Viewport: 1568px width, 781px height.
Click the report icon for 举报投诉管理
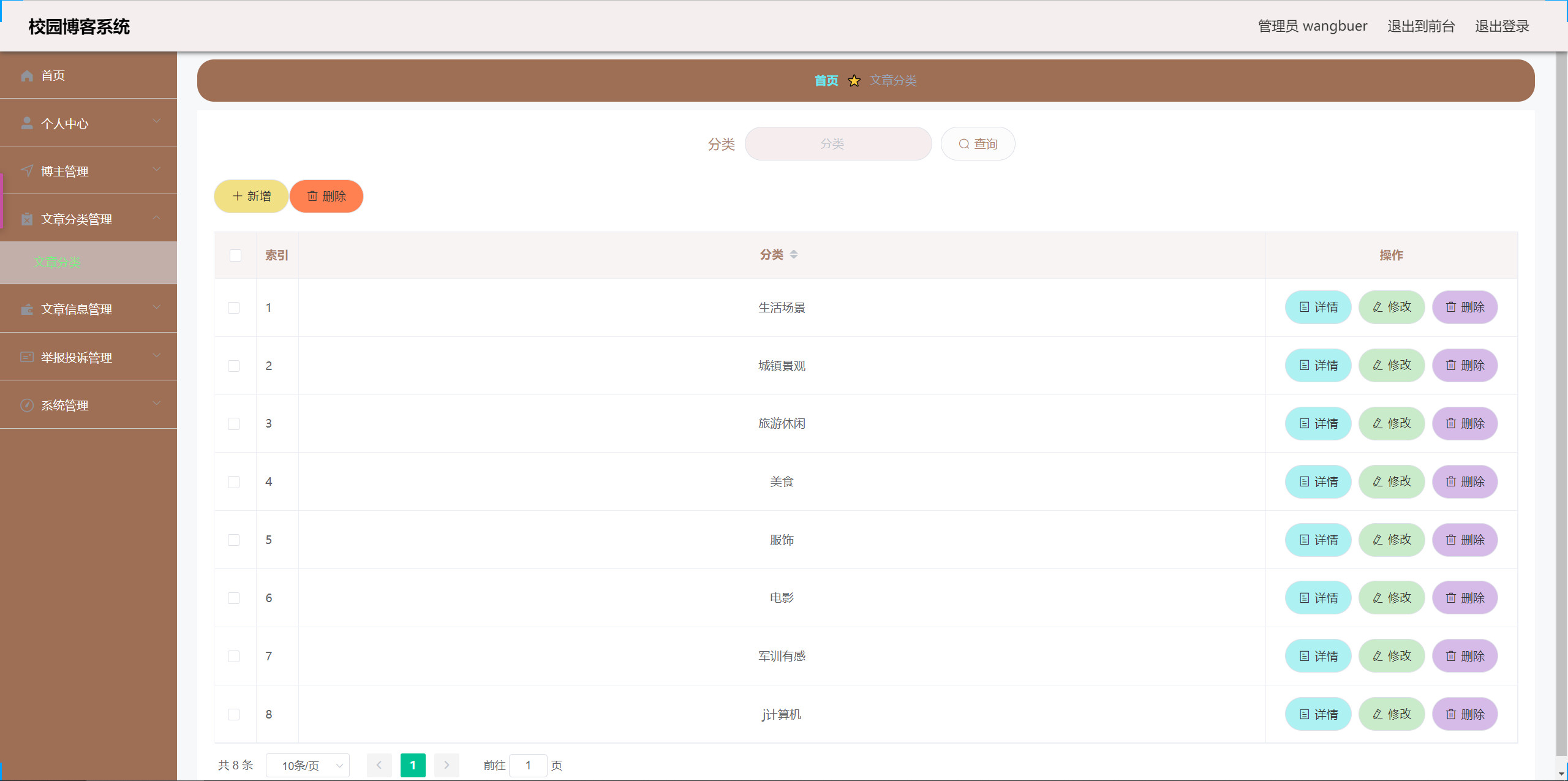tap(26, 357)
